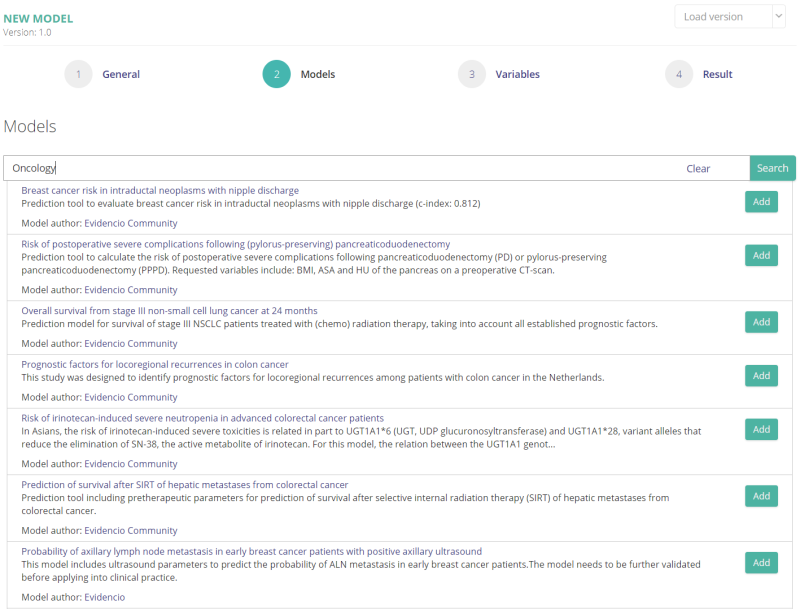Image resolution: width=800 pixels, height=609 pixels.
Task: Open breast cancer risk intraductal neoplasms link
Action: 160,190
